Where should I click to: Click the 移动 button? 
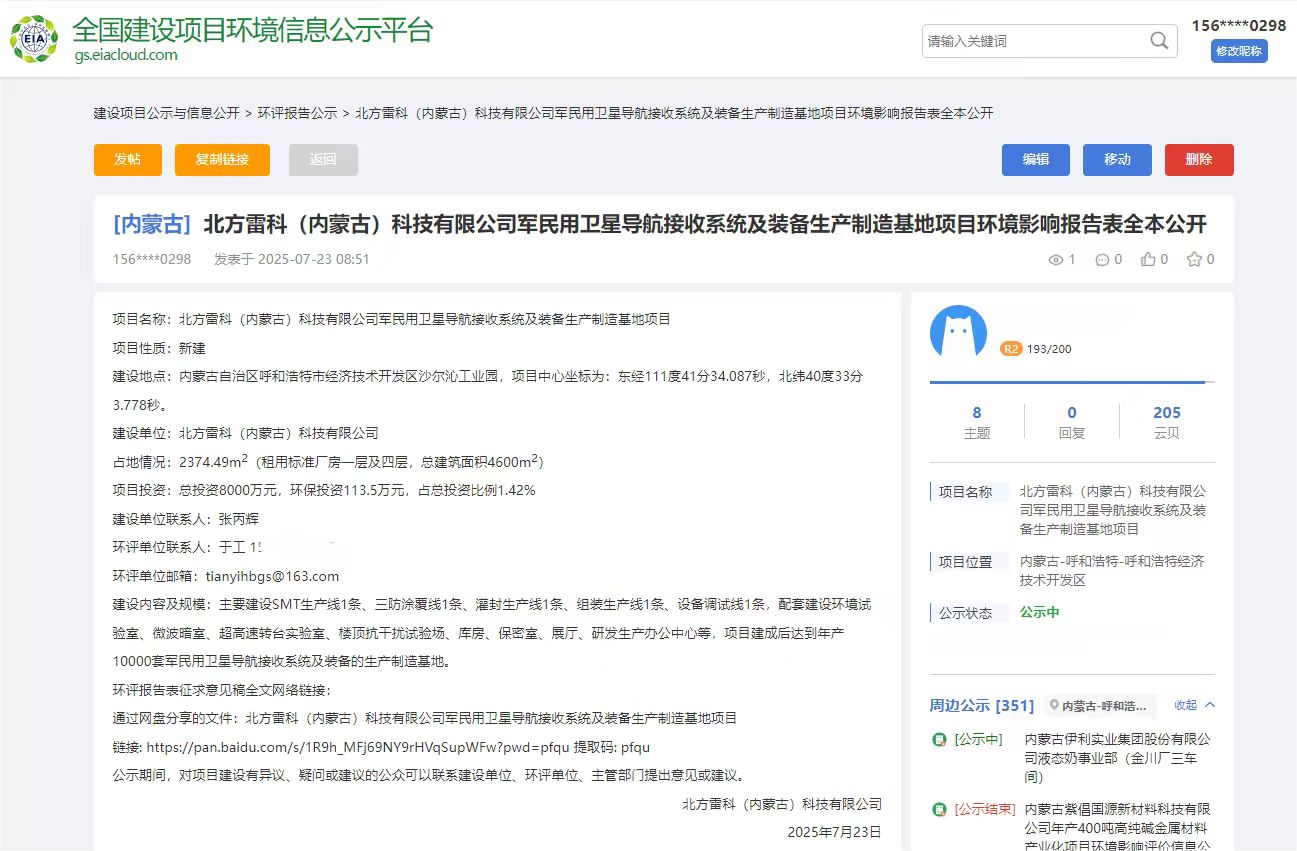1117,160
